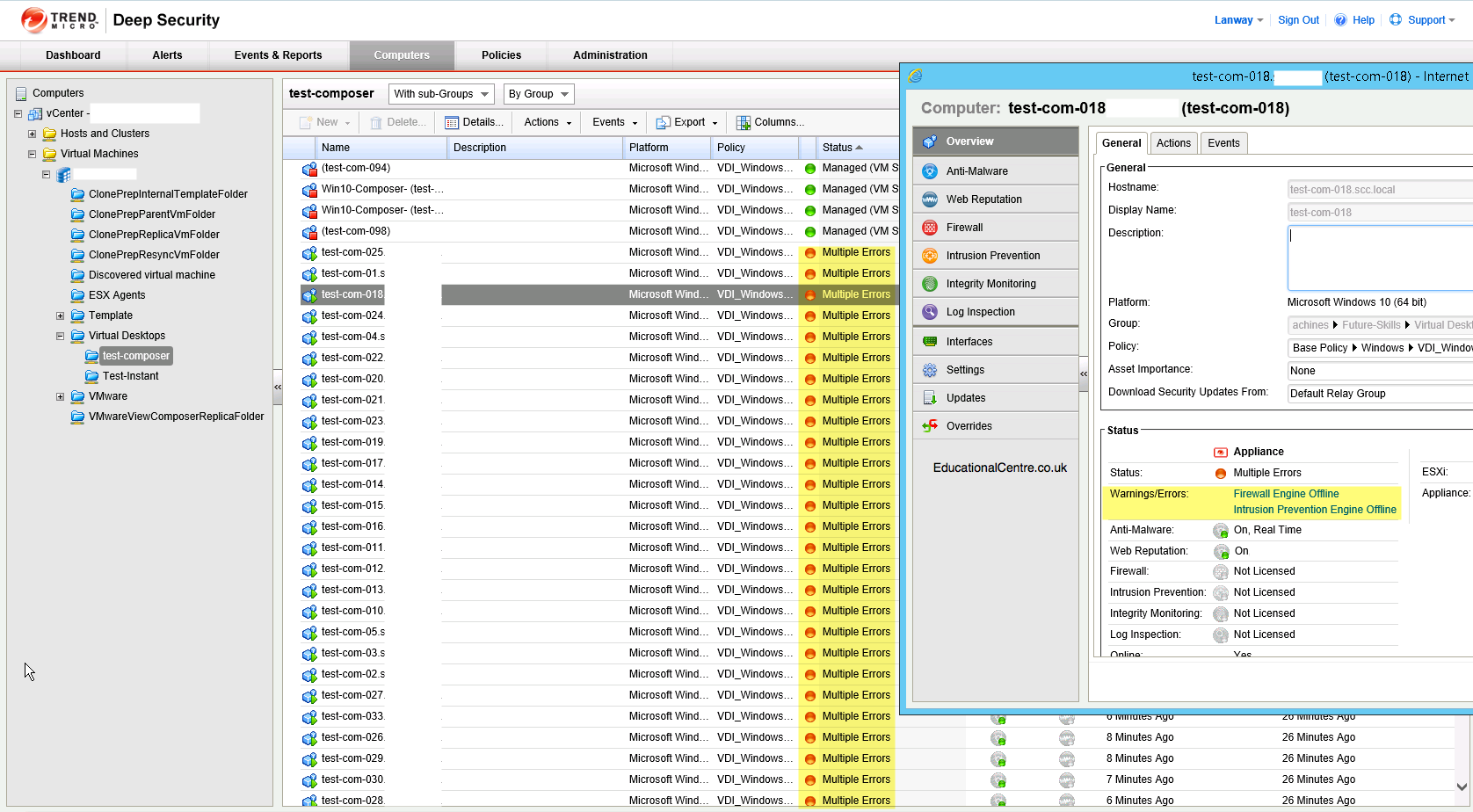Collapse the vCenter tree node
Image resolution: width=1473 pixels, height=812 pixels.
(x=18, y=113)
